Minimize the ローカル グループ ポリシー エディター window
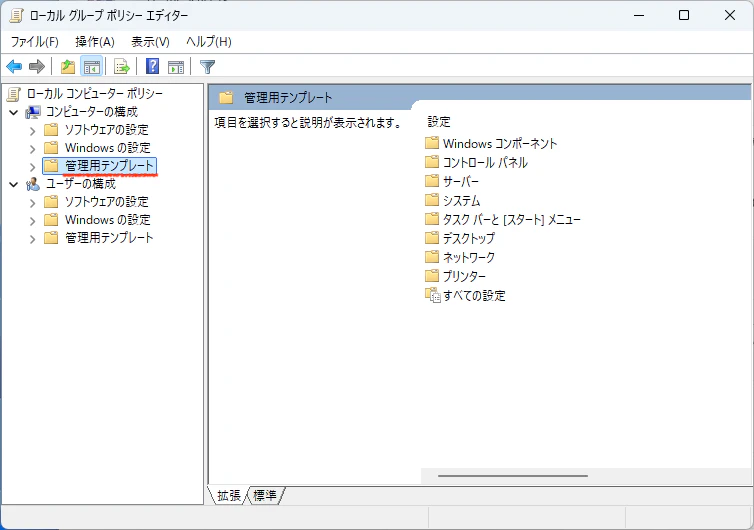This screenshot has height=530, width=754. point(639,15)
